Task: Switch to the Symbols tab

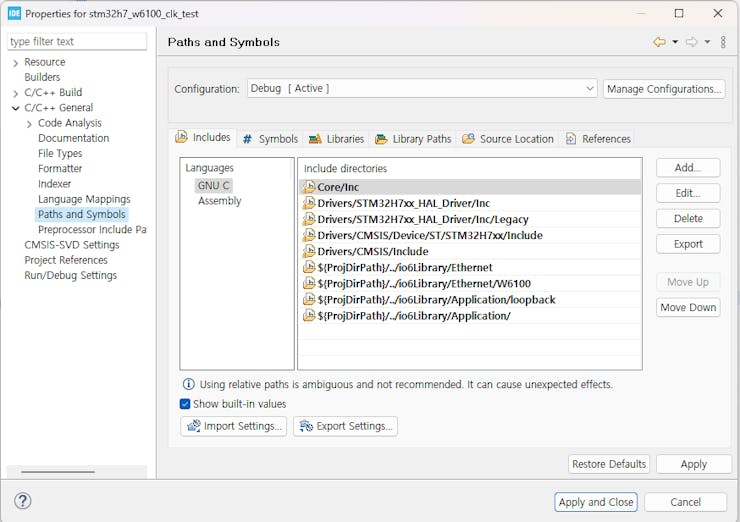Action: click(x=269, y=139)
